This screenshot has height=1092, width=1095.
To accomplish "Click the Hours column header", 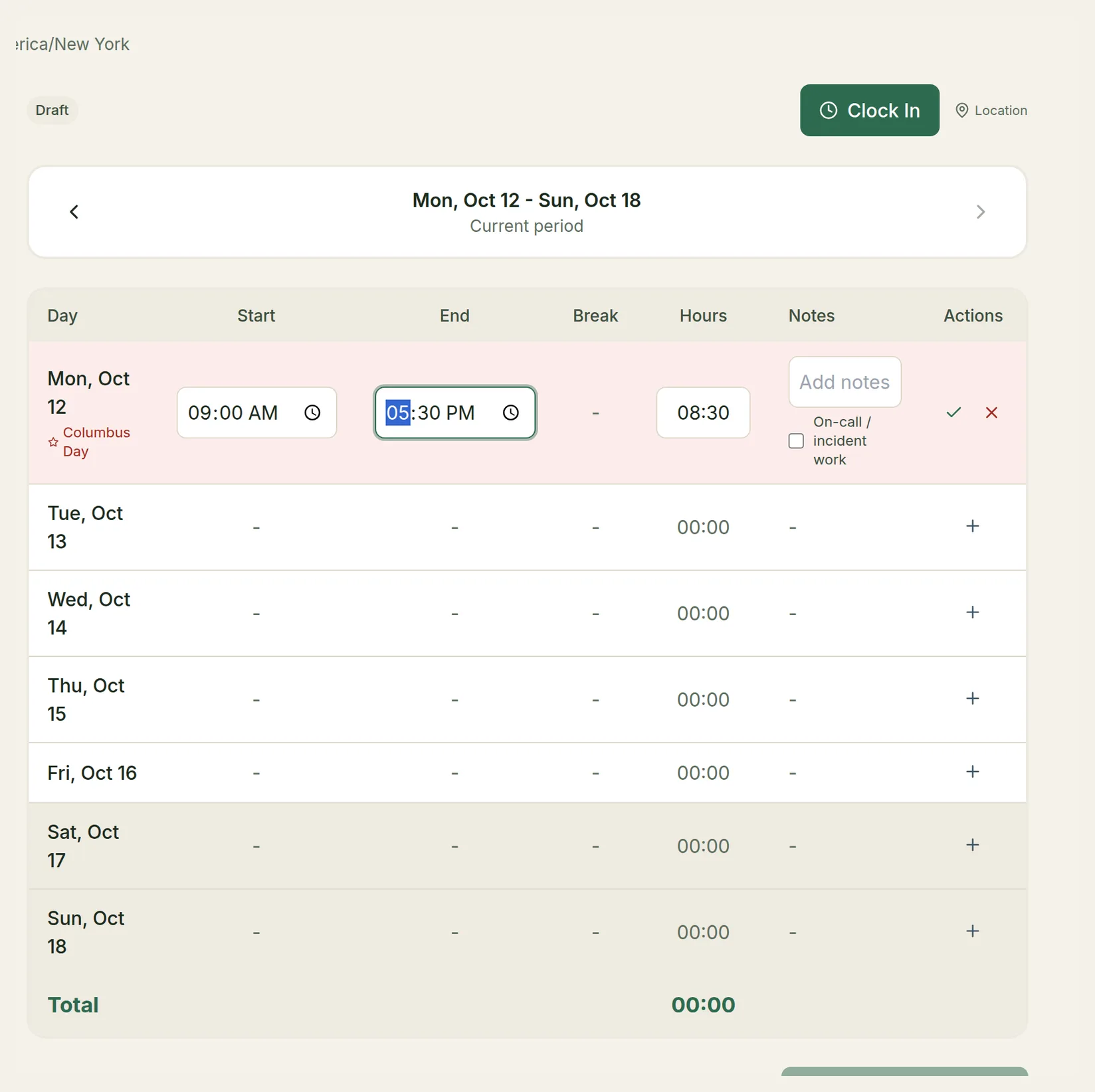I will (703, 316).
